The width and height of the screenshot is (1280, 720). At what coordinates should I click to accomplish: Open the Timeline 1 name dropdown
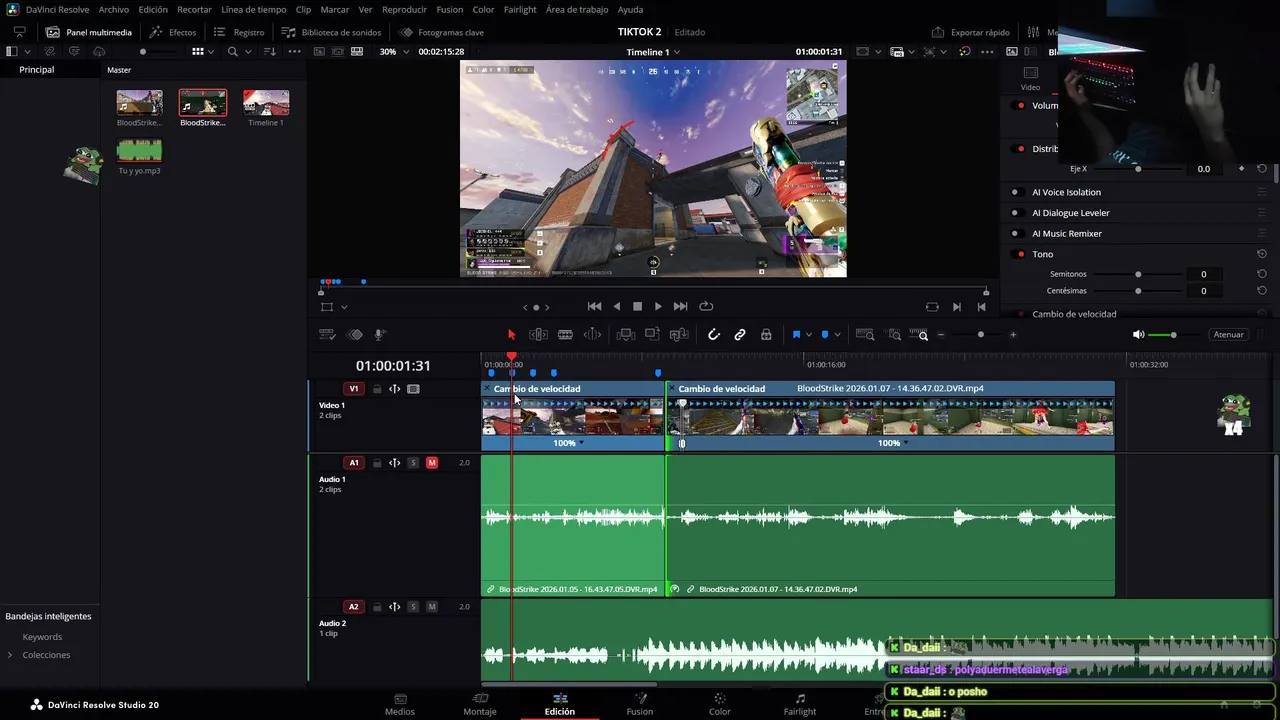click(653, 52)
